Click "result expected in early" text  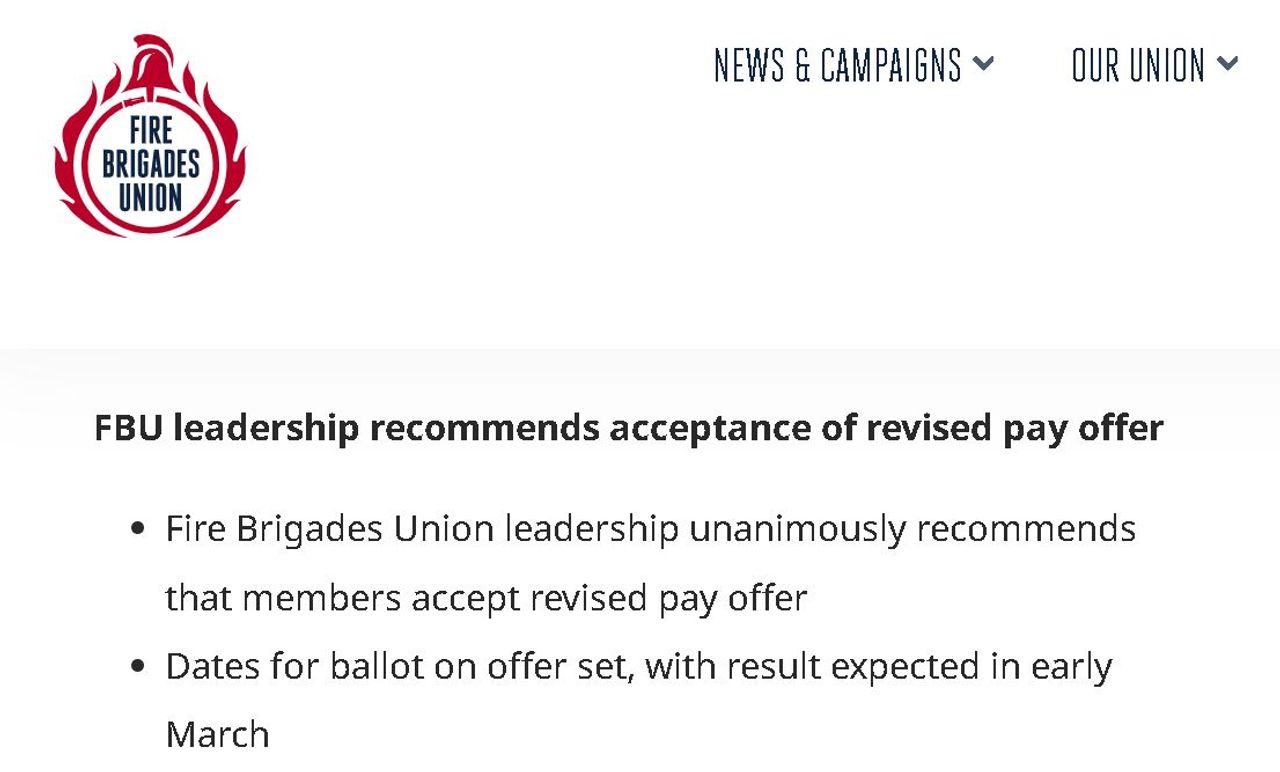pos(918,667)
